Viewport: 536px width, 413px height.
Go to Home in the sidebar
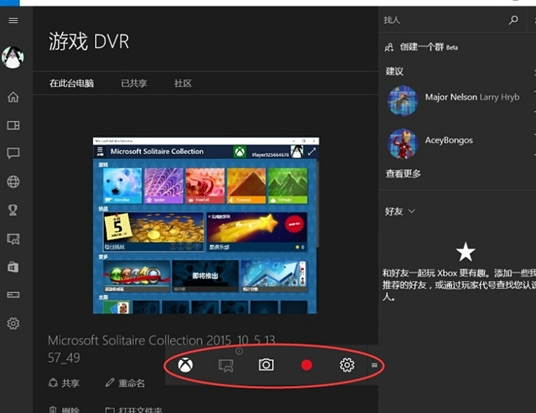pos(13,97)
